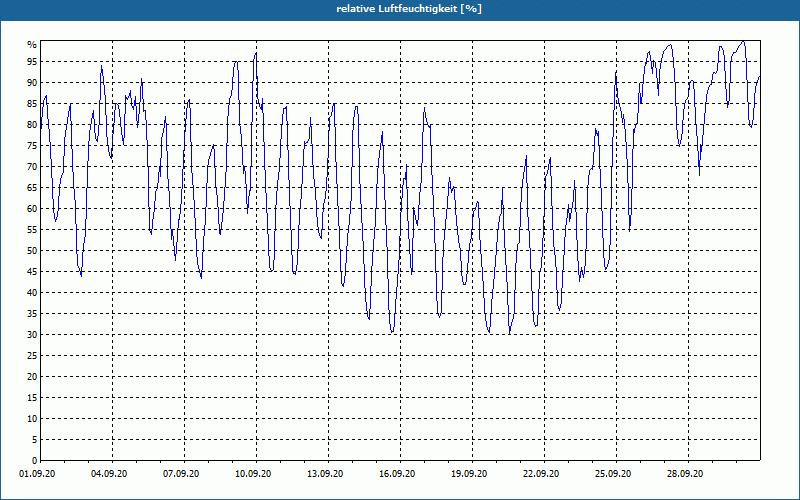Select the x-axis date label 04.09.20
This screenshot has width=800, height=500.
pos(109,474)
